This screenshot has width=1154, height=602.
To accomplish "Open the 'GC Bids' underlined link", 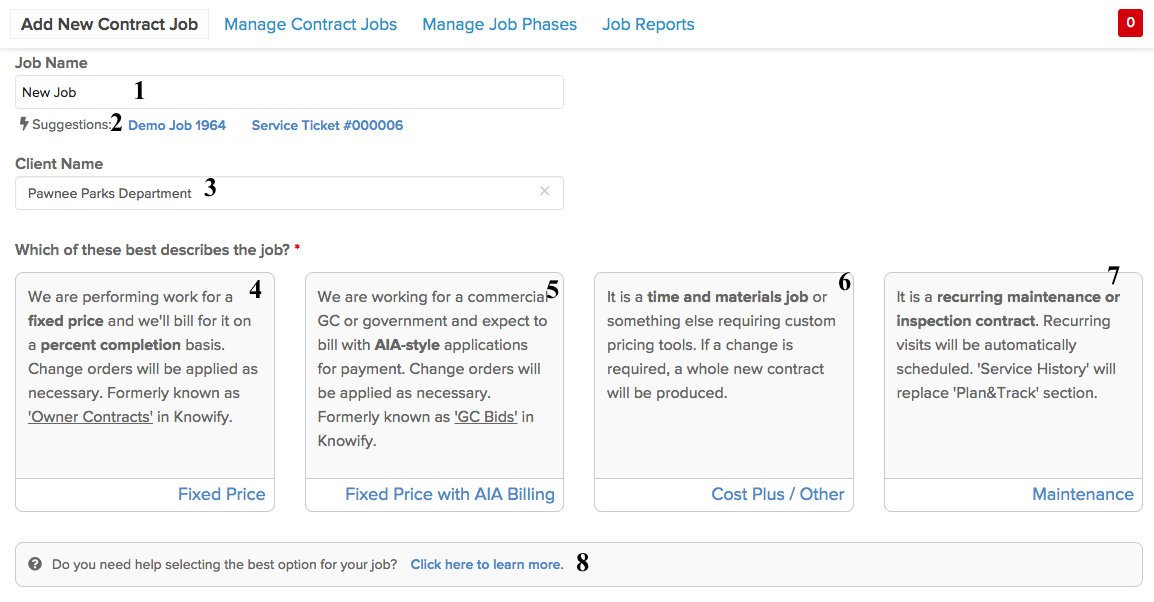I will pyautogui.click(x=486, y=417).
